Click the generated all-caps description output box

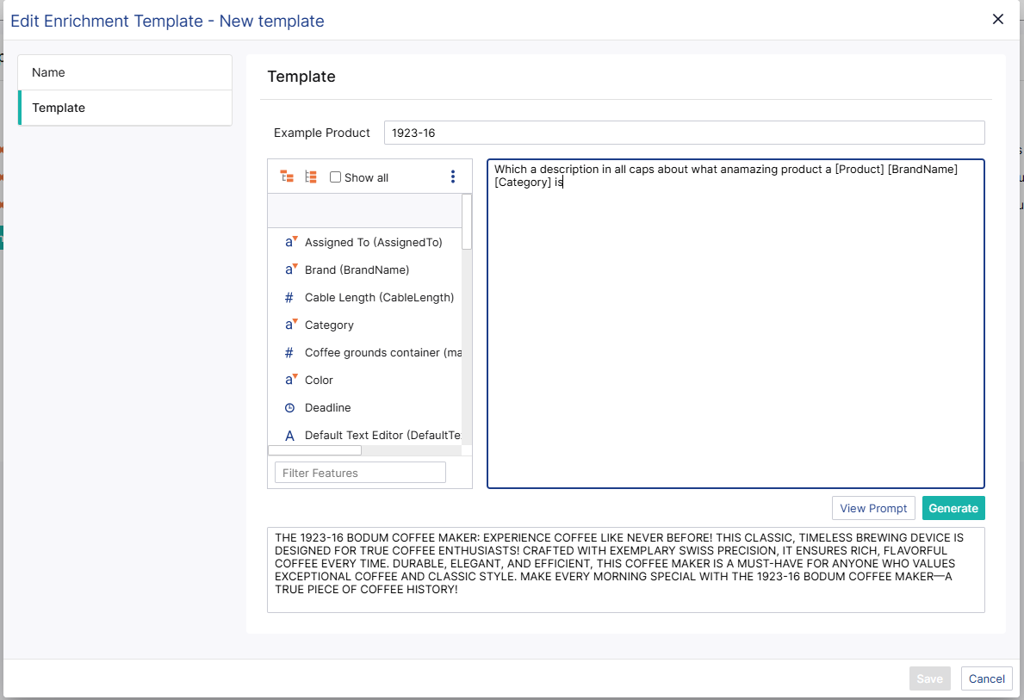tap(626, 569)
